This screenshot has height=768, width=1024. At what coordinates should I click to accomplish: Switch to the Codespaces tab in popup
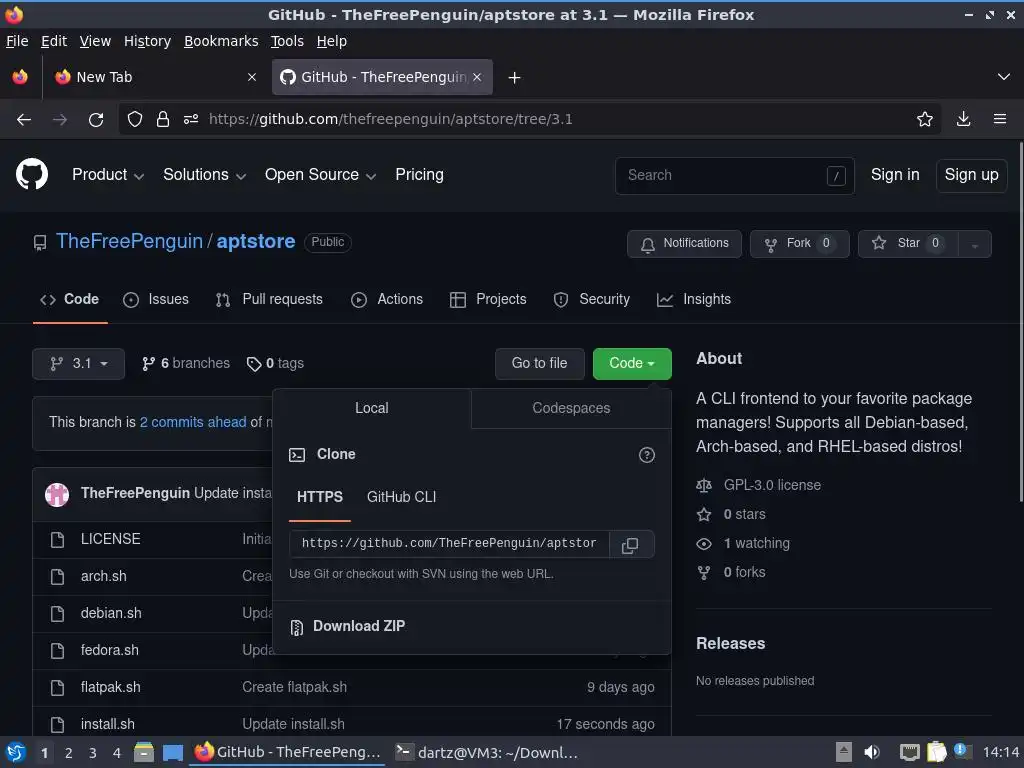pyautogui.click(x=571, y=409)
